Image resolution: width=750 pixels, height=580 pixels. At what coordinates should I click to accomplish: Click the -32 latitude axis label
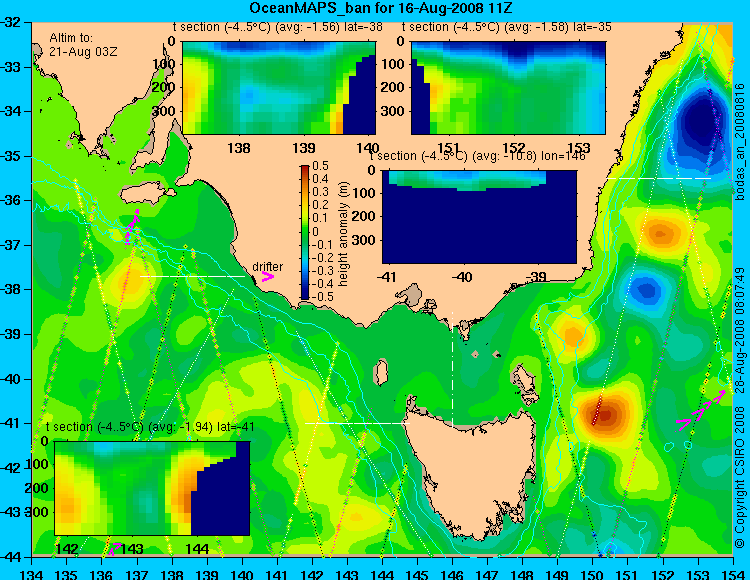[x=12, y=22]
